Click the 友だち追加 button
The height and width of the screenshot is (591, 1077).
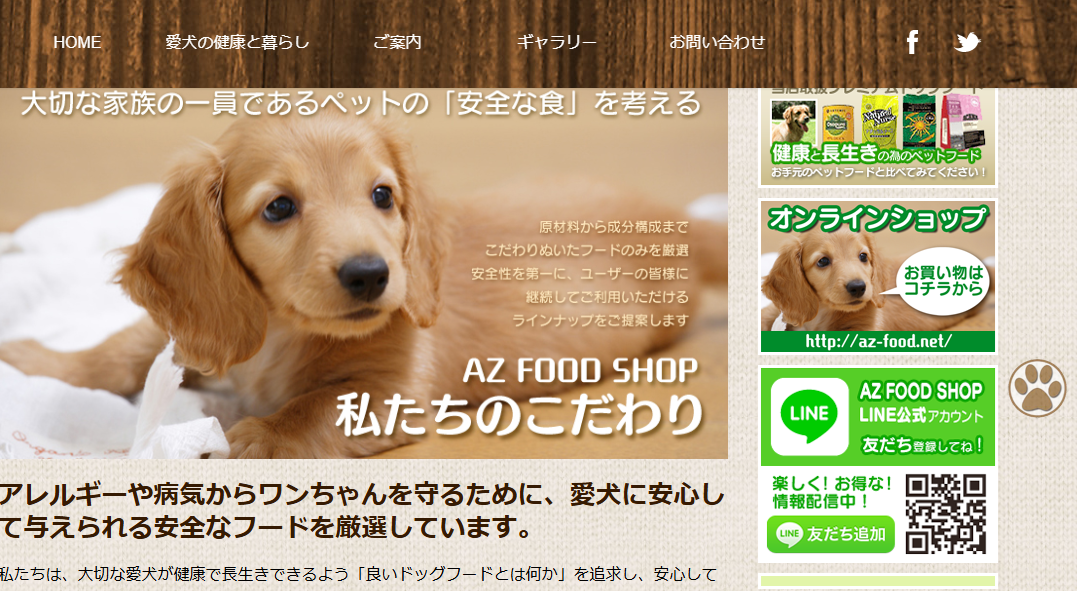830,534
